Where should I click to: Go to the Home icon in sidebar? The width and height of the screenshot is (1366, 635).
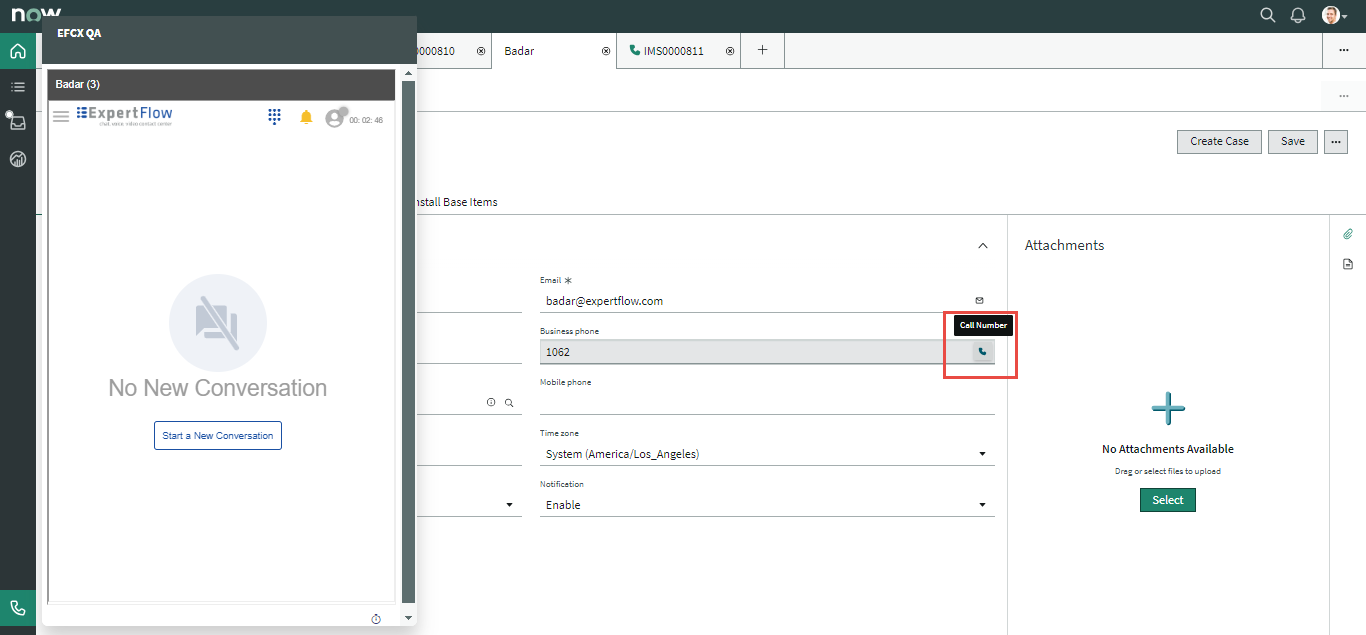18,51
